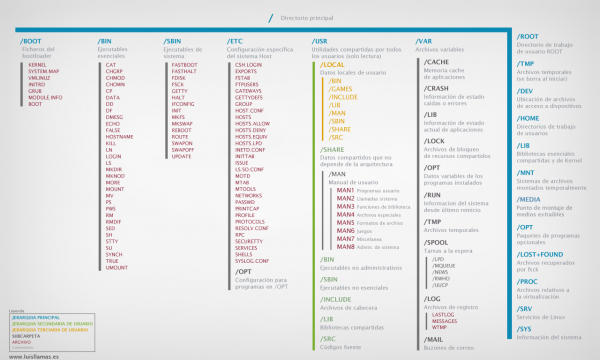Viewport: 600px width, 360px height.
Task: Click the CHMOD executable entry
Action: coord(115,78)
